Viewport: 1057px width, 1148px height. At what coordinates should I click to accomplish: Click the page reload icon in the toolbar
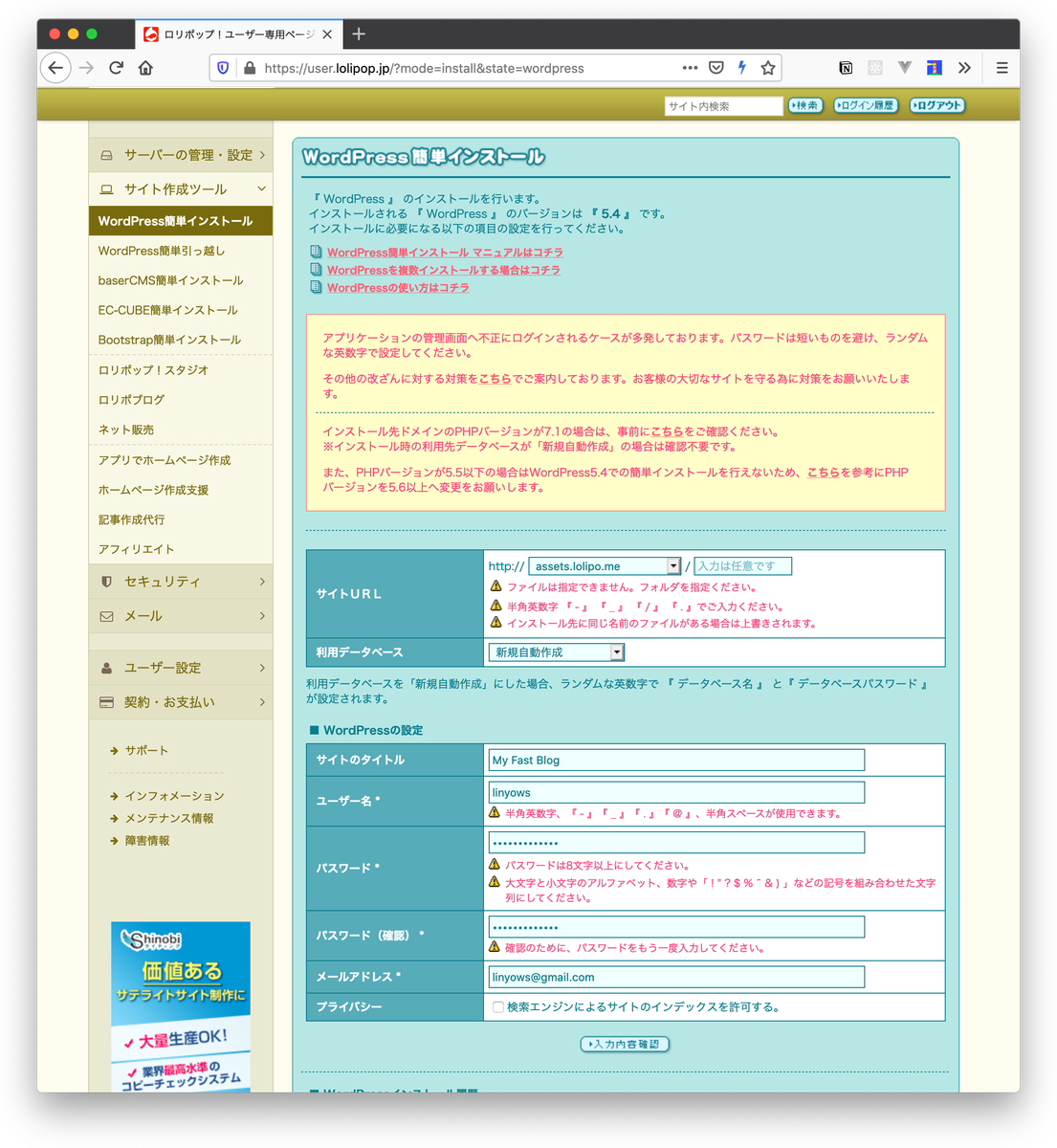117,68
